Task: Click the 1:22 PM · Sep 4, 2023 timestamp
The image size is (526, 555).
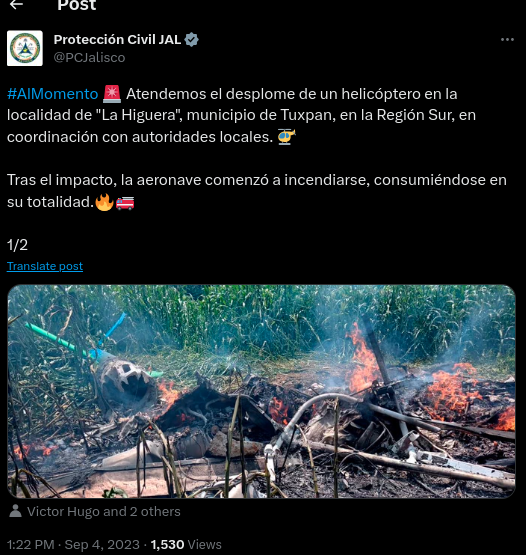Action: coord(73,544)
